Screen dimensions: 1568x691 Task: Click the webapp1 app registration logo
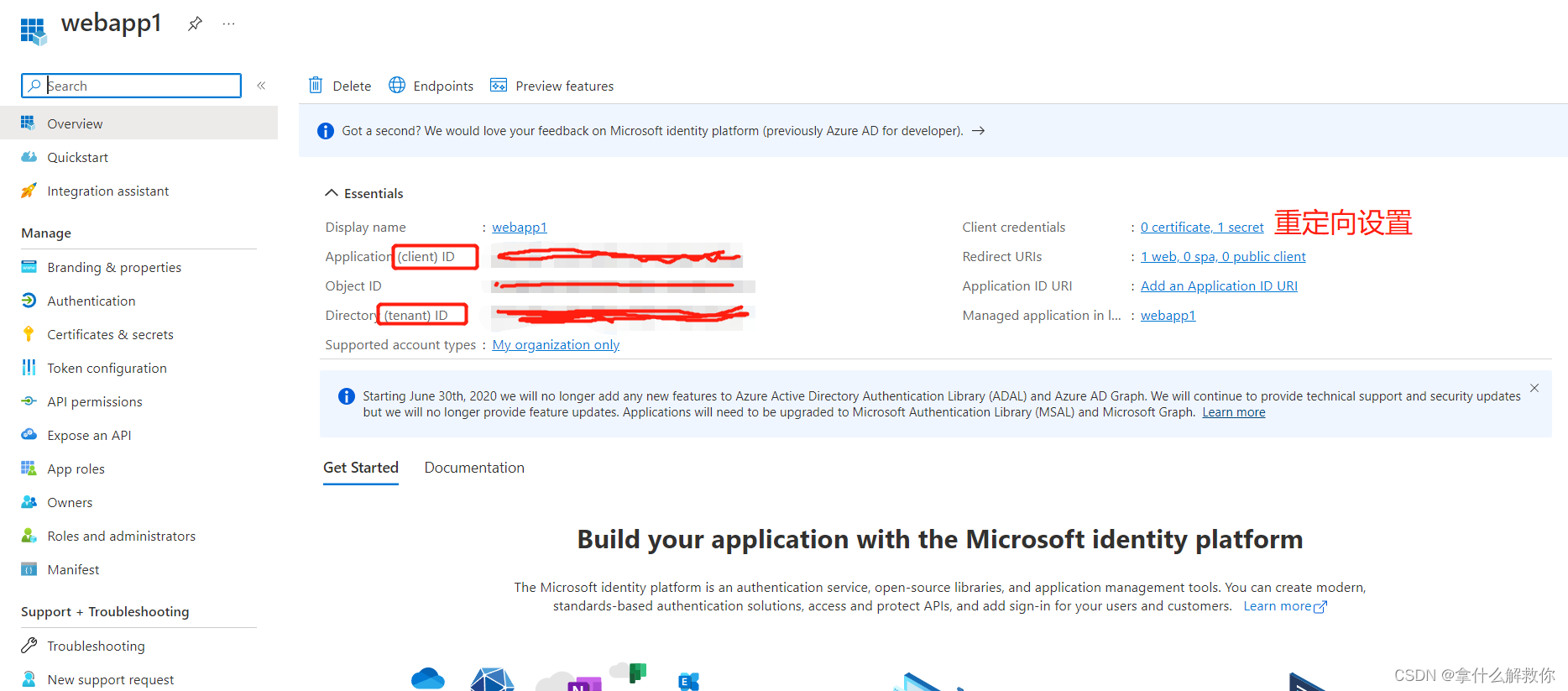[34, 31]
